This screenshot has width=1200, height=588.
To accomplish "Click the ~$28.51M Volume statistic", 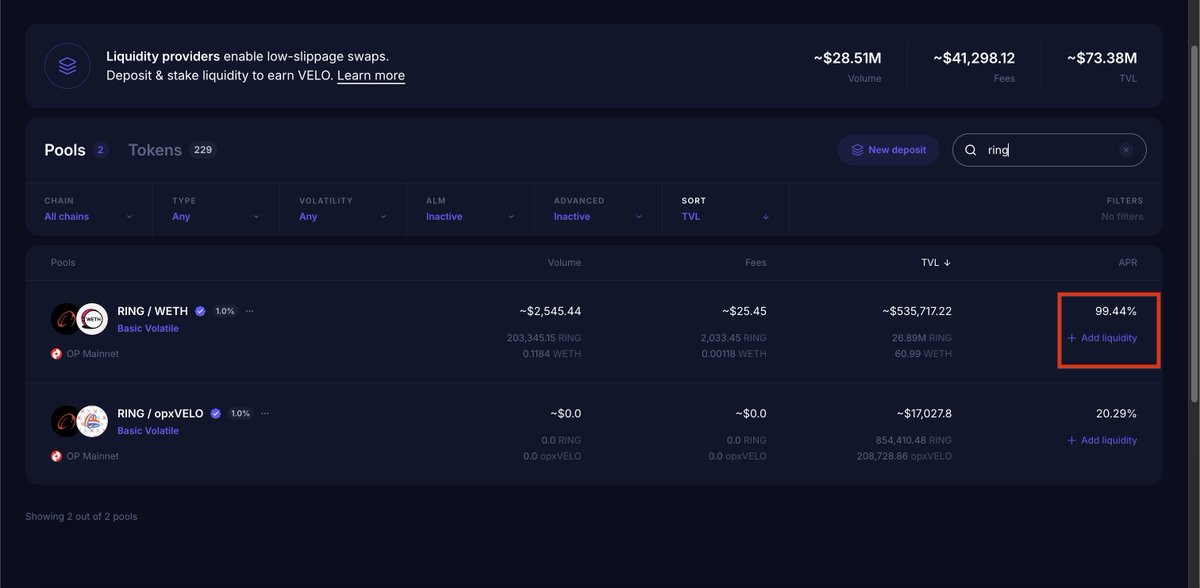I will tap(847, 66).
